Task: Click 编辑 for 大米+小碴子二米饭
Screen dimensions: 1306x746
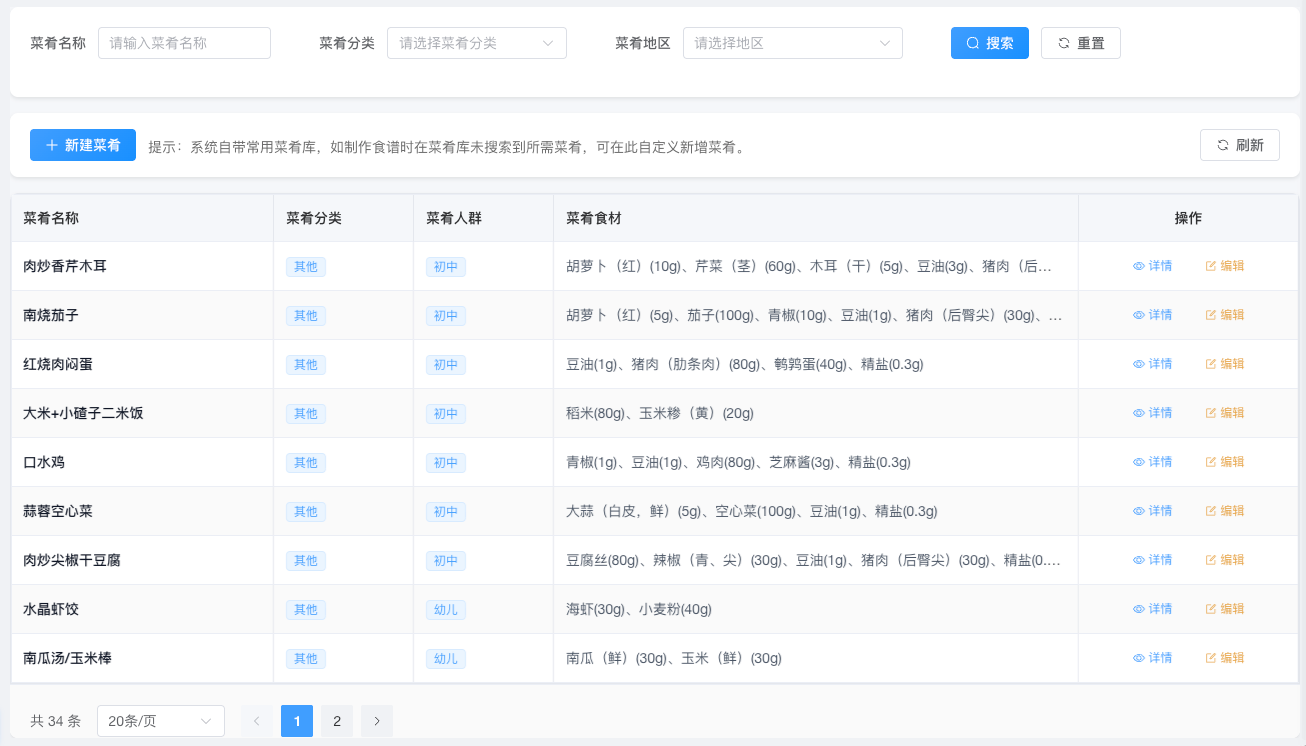Action: point(1224,412)
